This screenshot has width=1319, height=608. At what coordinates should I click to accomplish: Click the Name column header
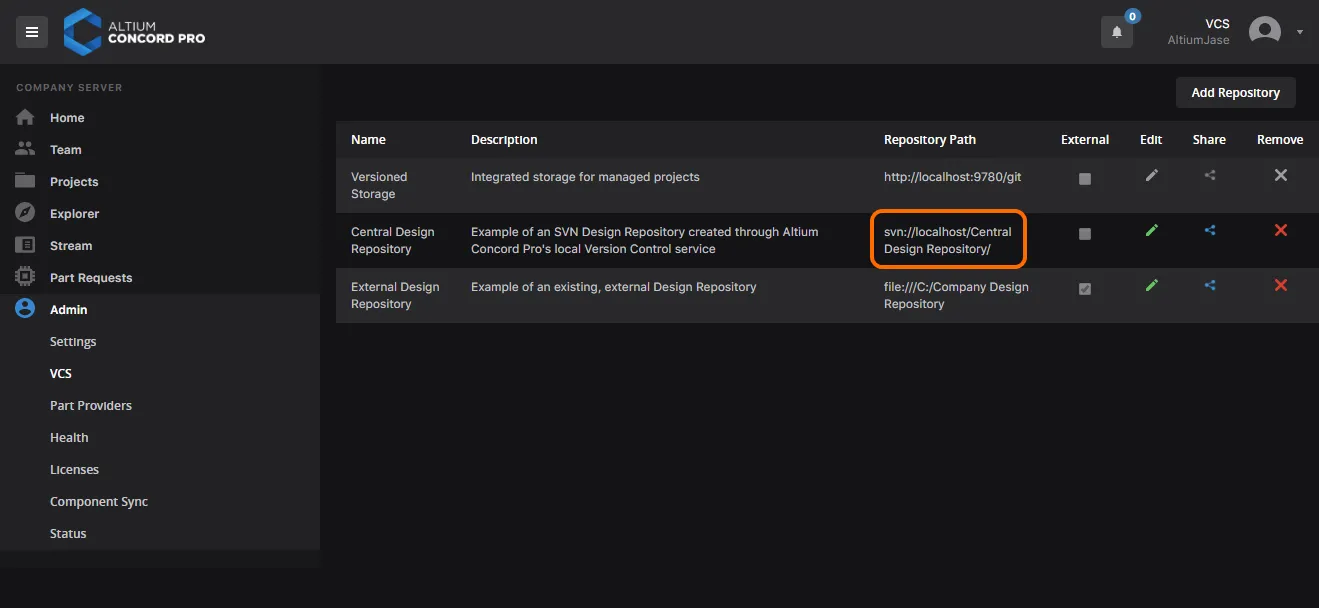click(368, 140)
